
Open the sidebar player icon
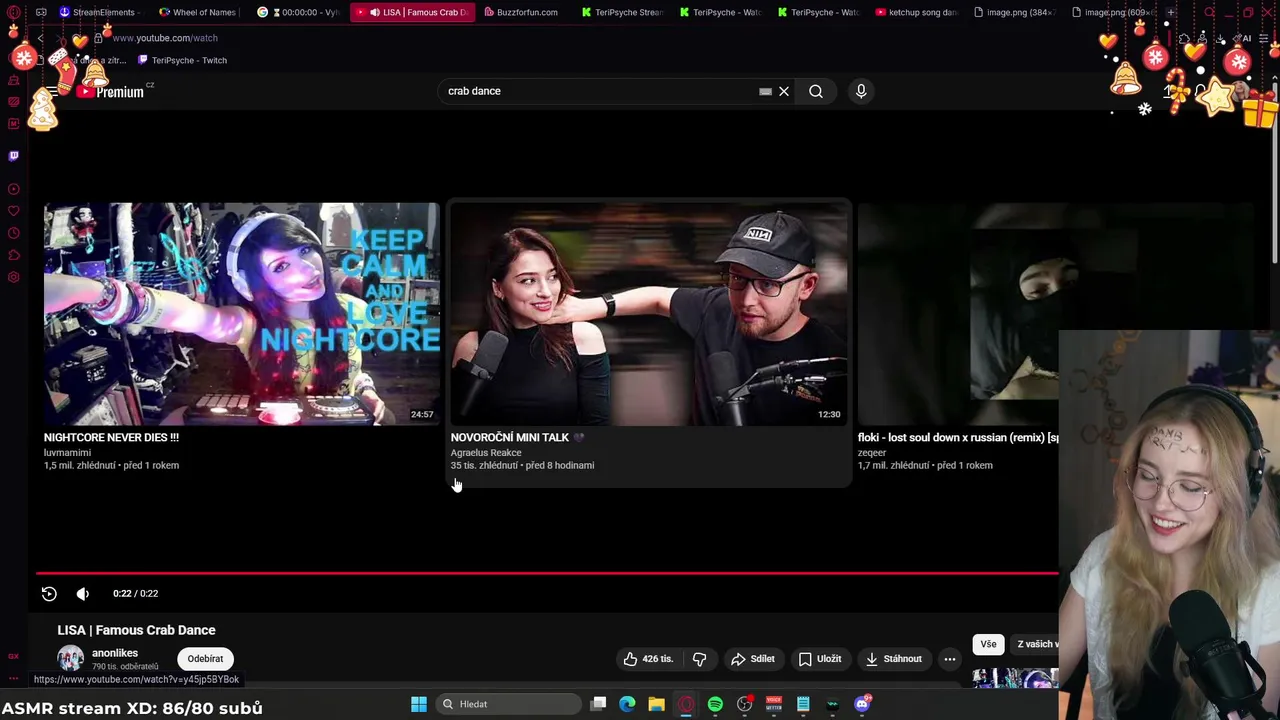click(13, 189)
